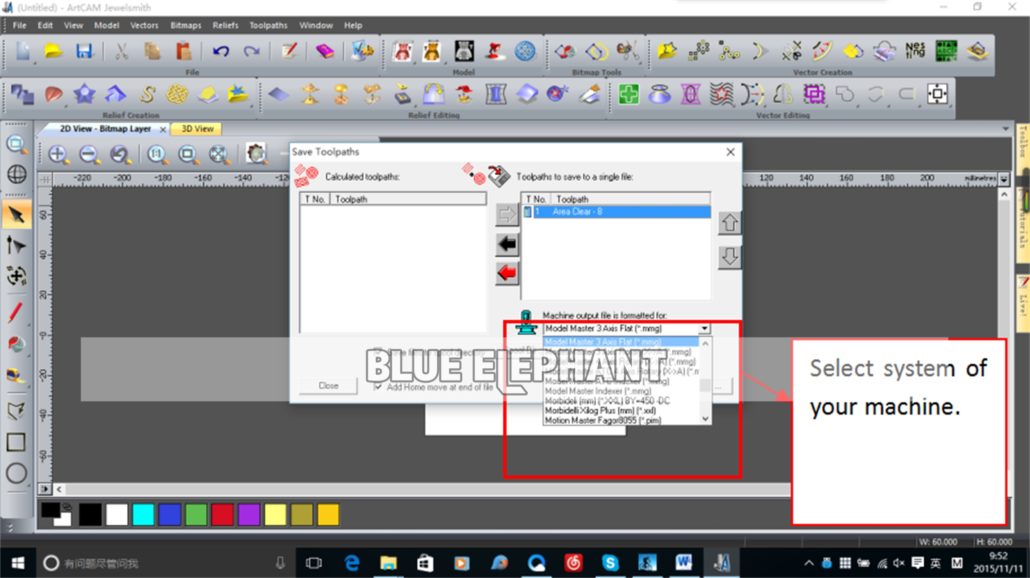Save the model with the floppy disk icon
1030x578 pixels.
pos(84,51)
